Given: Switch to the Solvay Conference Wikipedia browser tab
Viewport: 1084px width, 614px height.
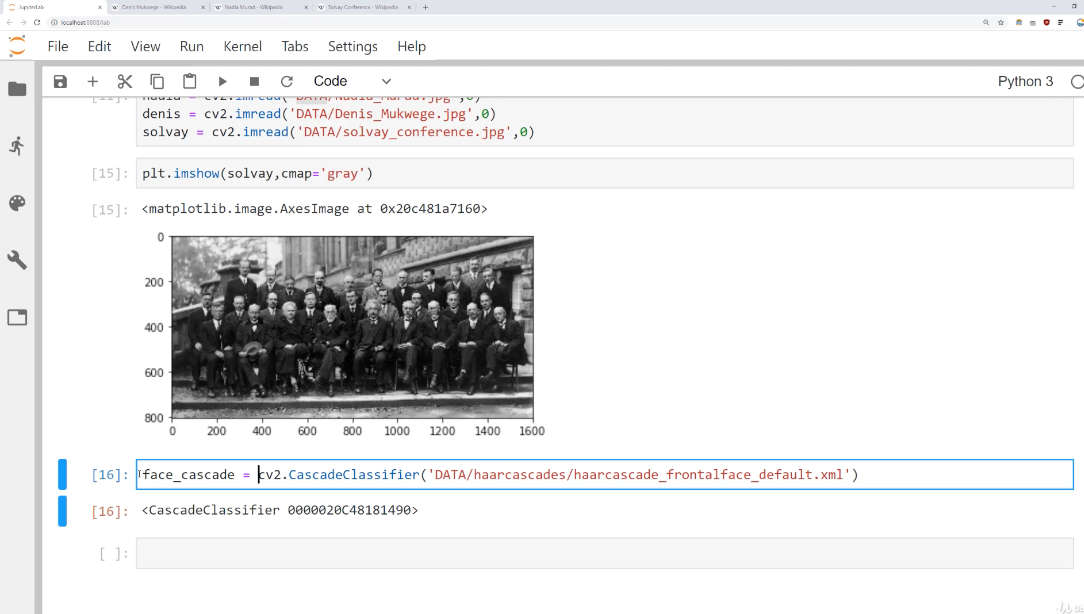Looking at the screenshot, I should [x=362, y=7].
